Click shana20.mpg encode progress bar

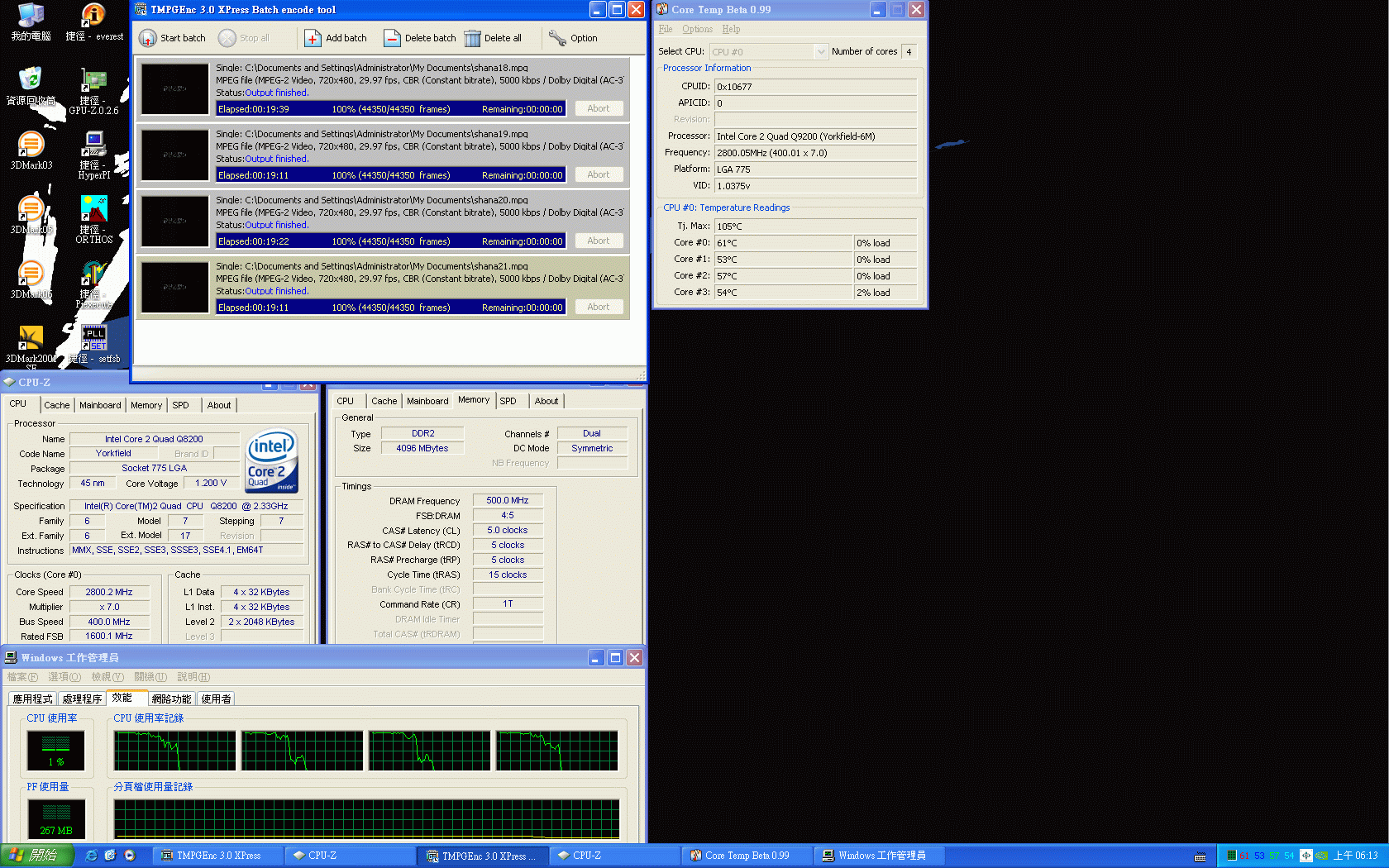click(x=390, y=241)
